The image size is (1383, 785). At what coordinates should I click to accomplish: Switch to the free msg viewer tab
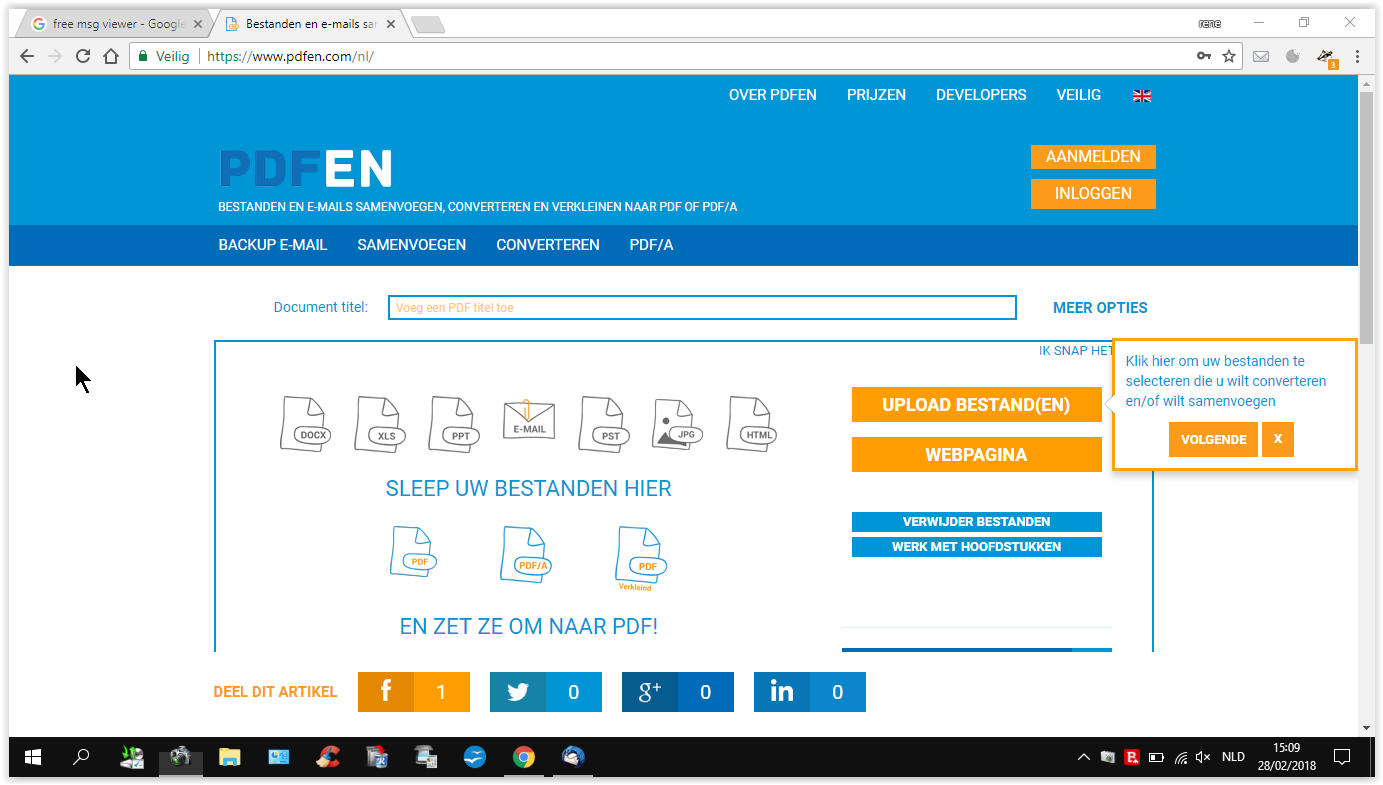[114, 24]
